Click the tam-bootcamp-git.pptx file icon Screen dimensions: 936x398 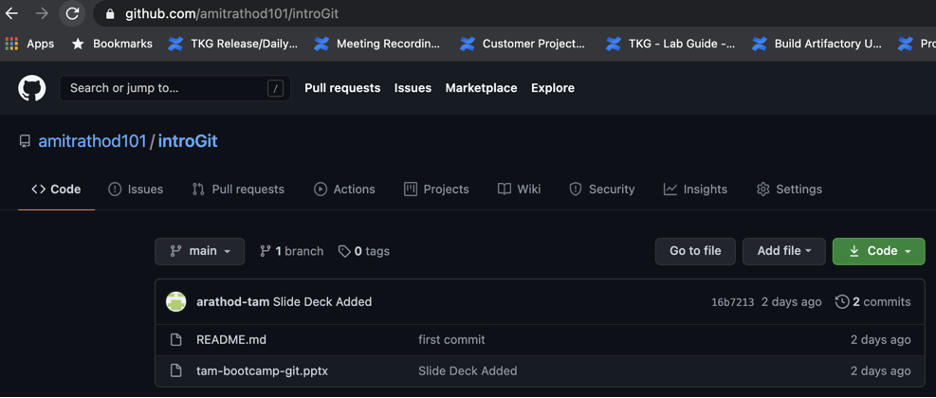pyautogui.click(x=176, y=371)
